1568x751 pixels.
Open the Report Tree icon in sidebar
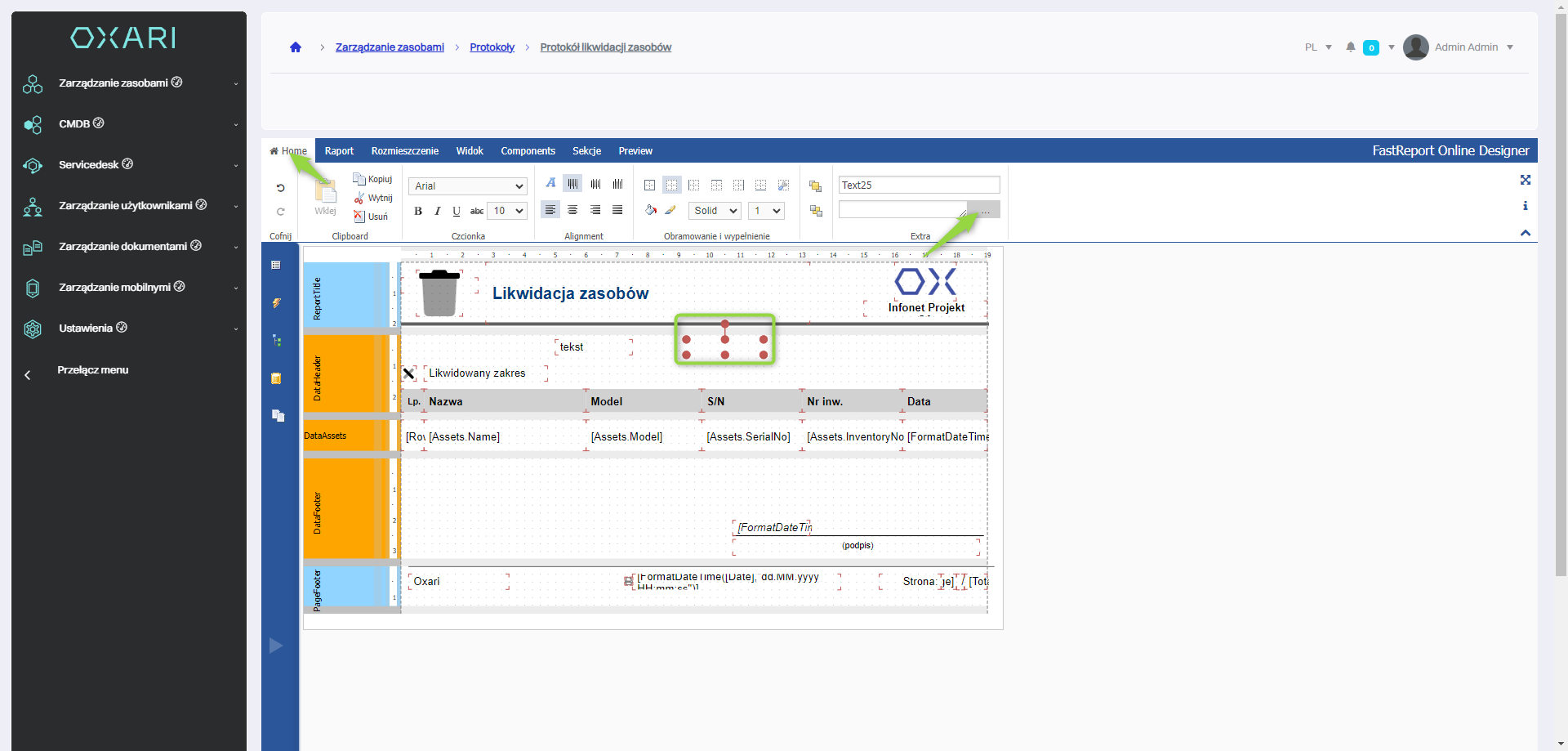coord(276,341)
